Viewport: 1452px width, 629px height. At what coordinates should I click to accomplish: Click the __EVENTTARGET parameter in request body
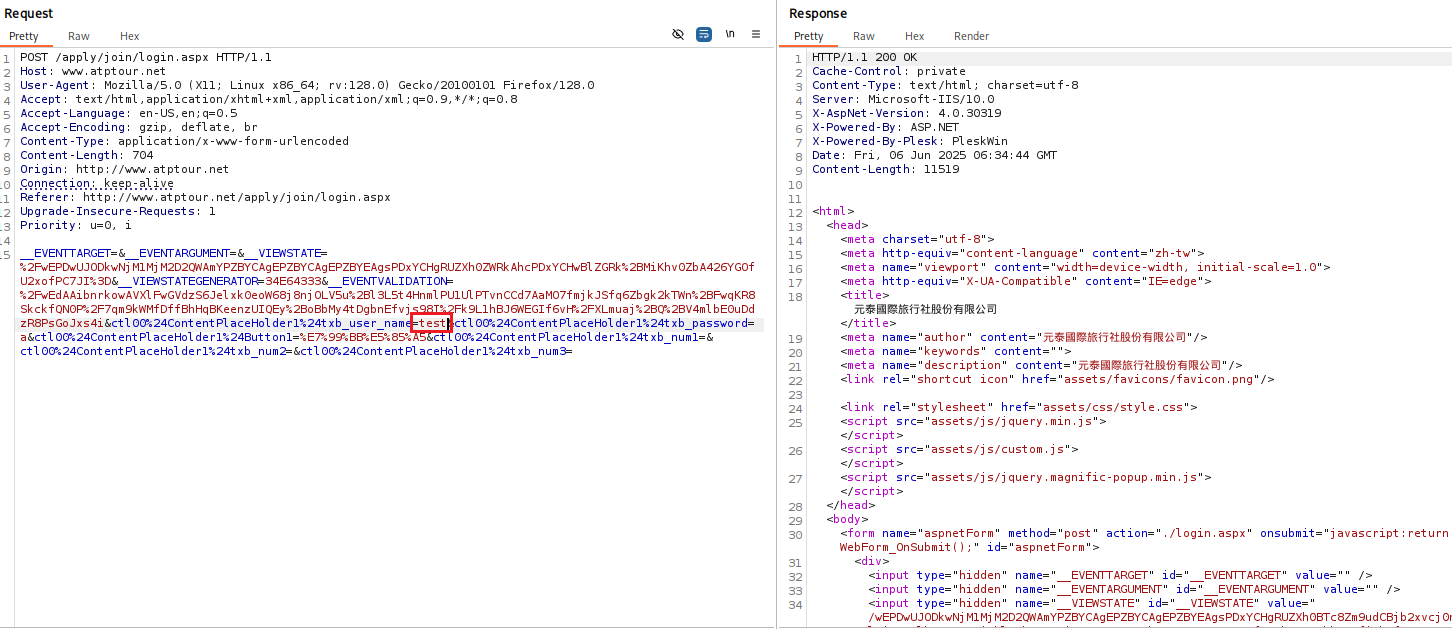tap(70, 254)
